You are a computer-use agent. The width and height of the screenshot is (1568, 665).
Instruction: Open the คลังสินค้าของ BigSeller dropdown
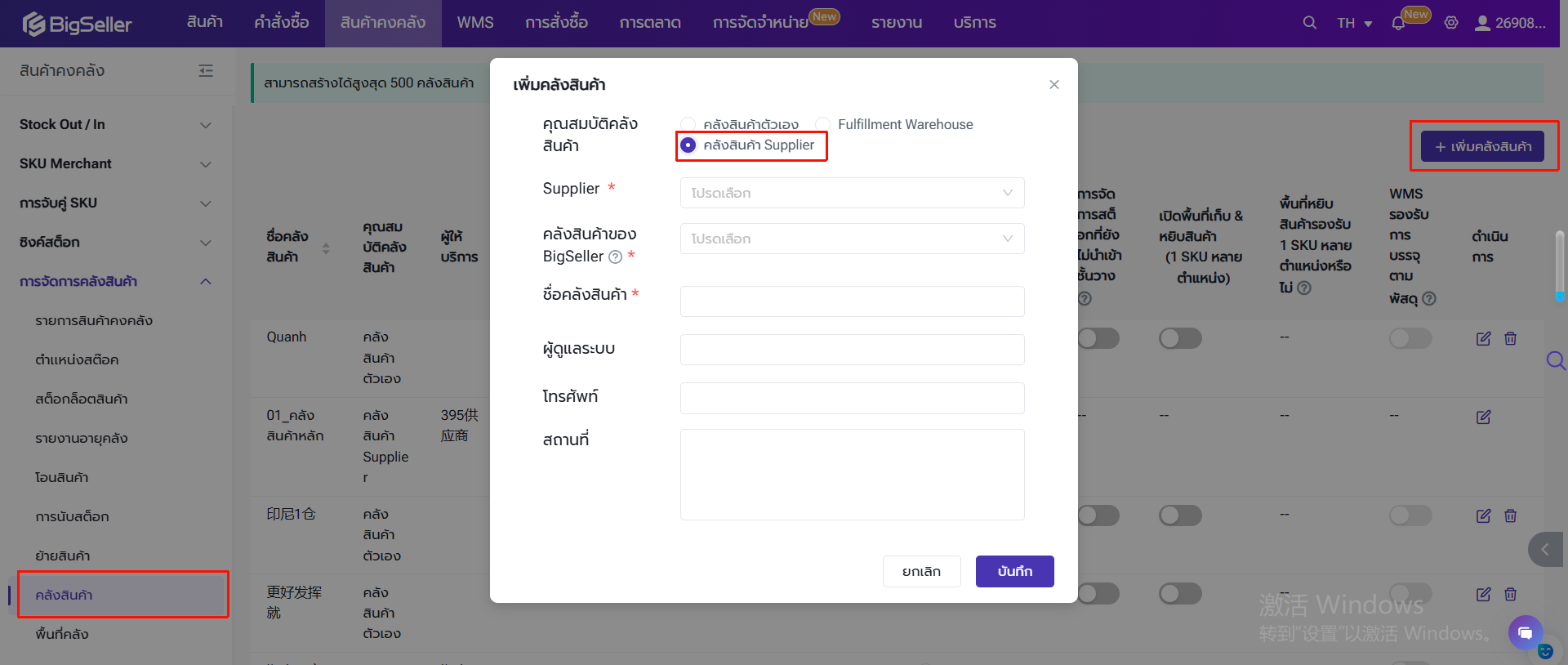click(852, 239)
